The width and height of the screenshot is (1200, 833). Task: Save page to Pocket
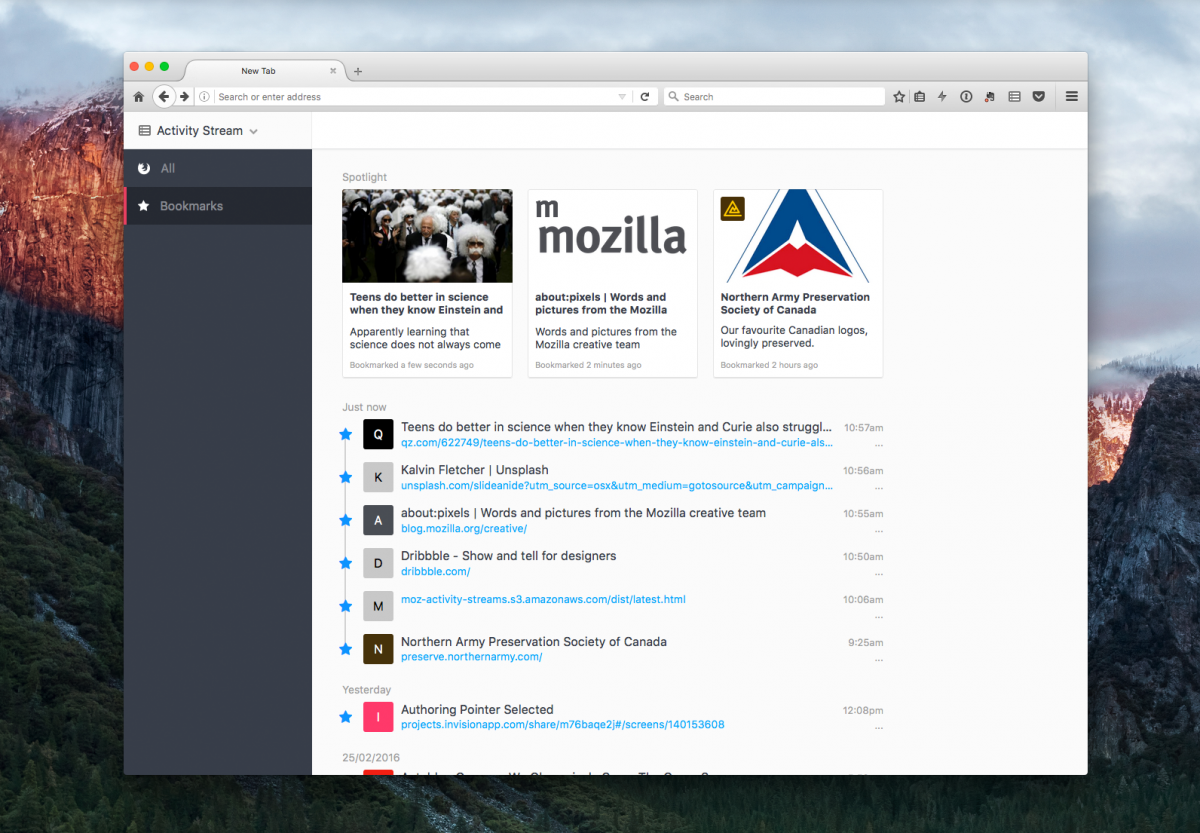1038,96
